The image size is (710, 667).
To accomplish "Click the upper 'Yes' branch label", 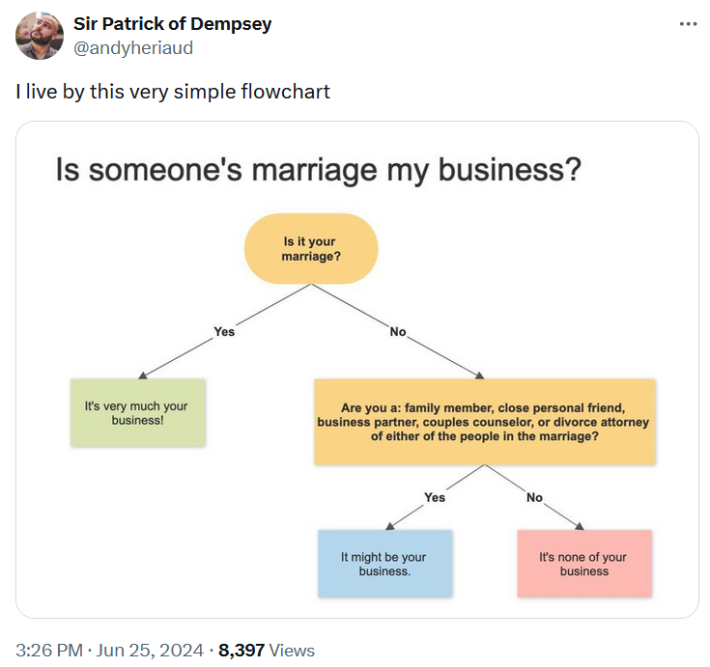I will (x=224, y=331).
